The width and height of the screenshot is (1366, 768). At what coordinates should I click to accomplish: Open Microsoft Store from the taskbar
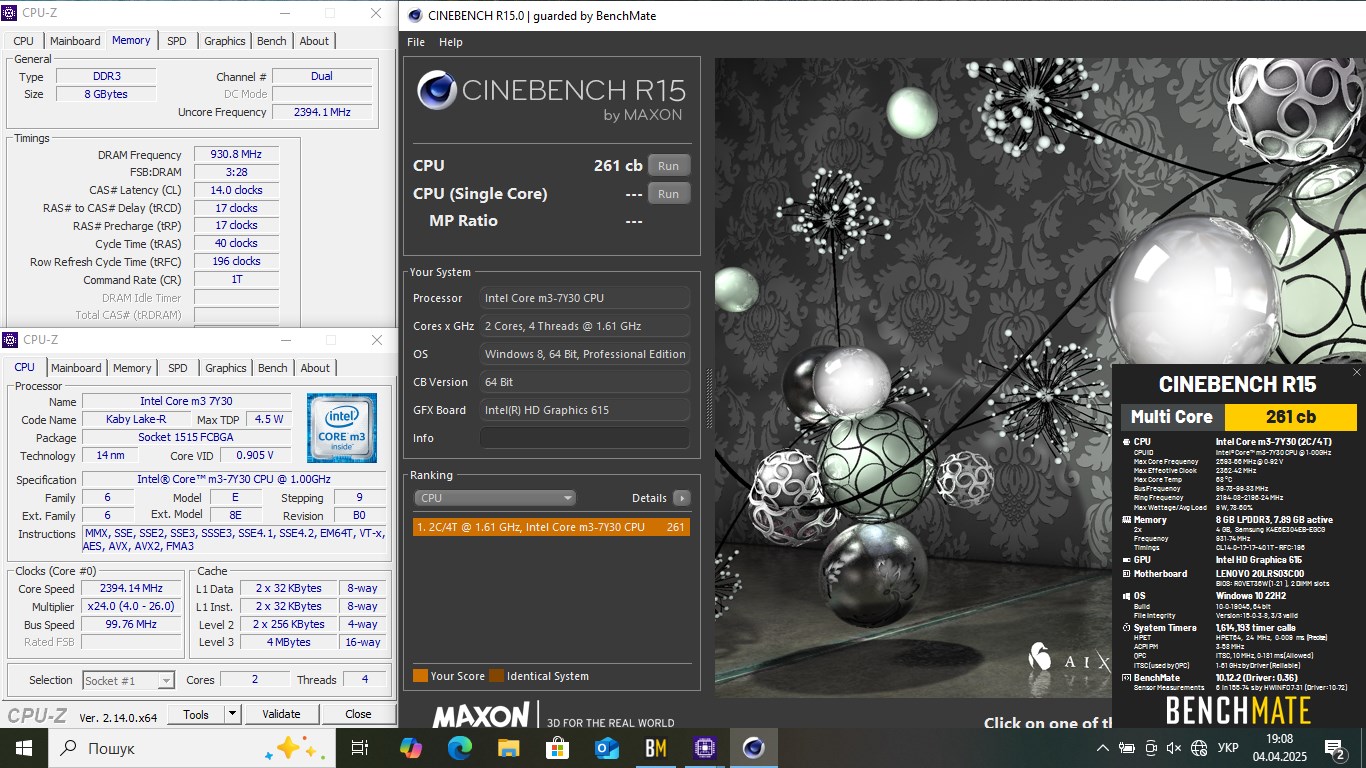558,748
